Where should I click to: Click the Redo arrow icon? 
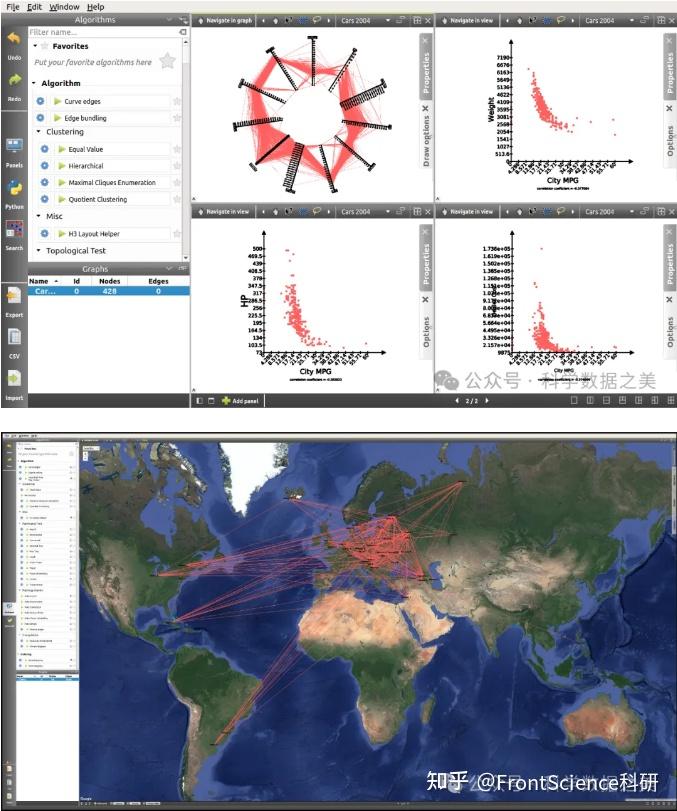[x=14, y=80]
